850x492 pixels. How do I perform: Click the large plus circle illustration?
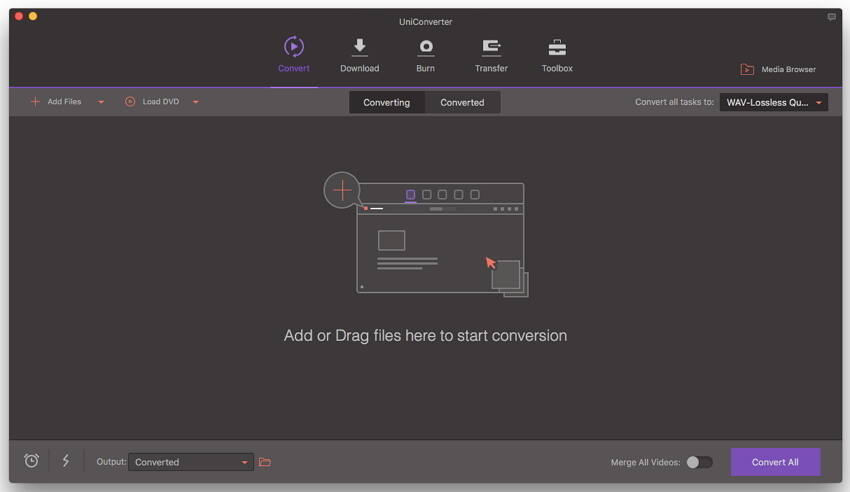click(x=342, y=190)
